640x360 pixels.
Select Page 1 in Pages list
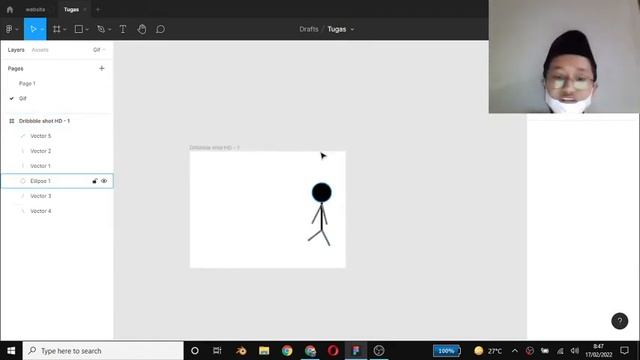(x=27, y=83)
